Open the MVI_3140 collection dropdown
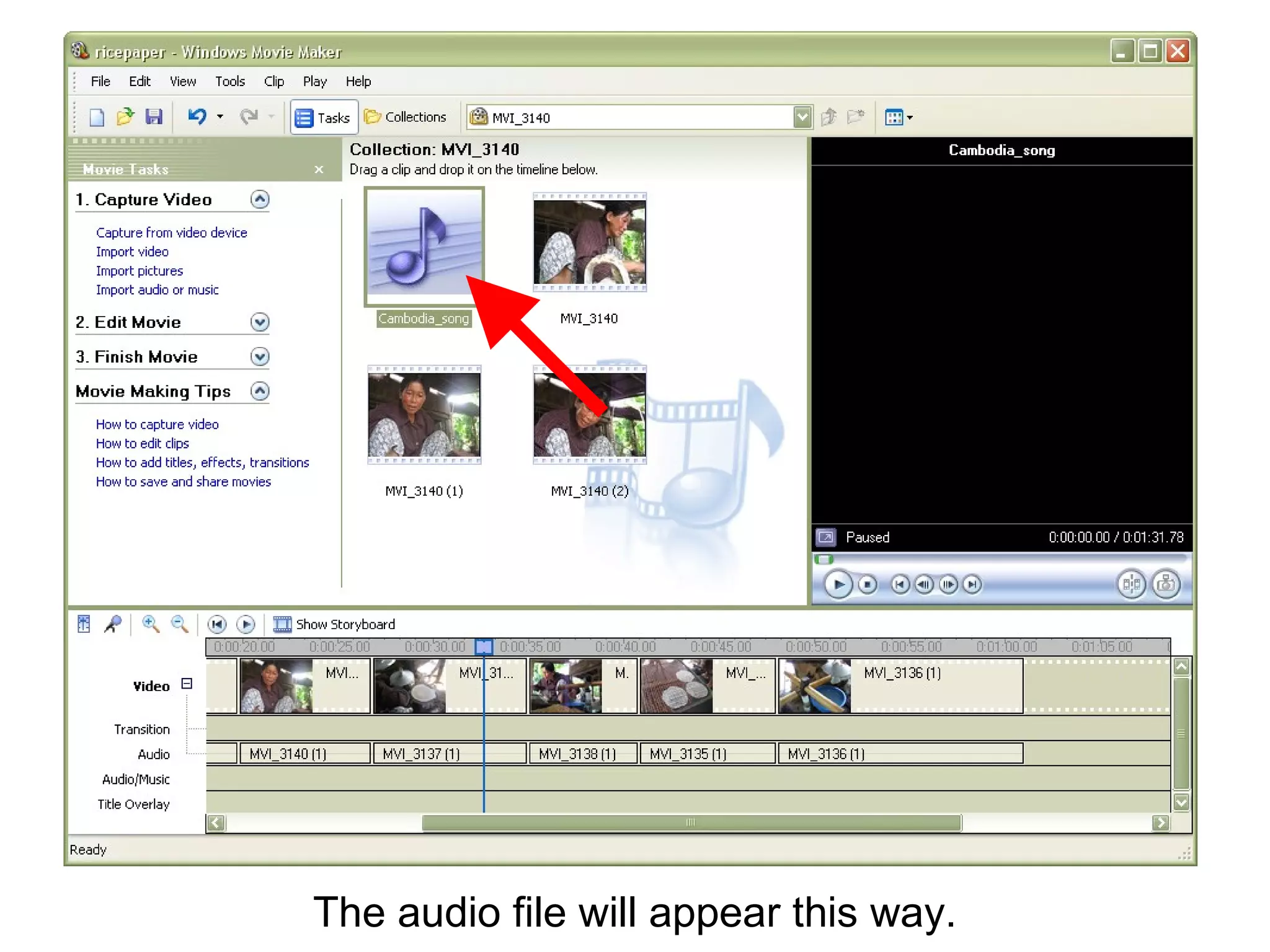This screenshot has width=1270, height=952. [x=802, y=117]
